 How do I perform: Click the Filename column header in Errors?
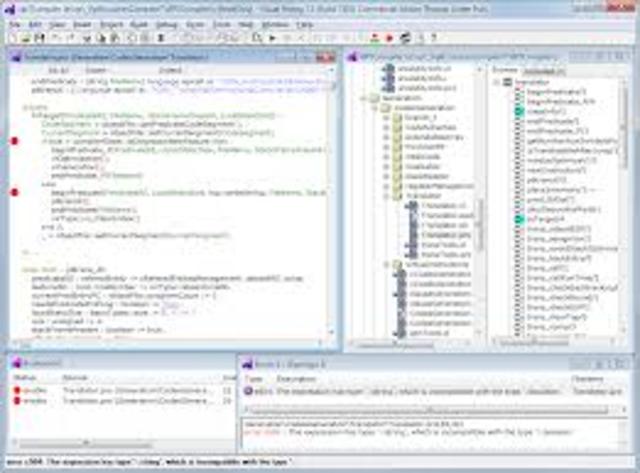coord(587,379)
